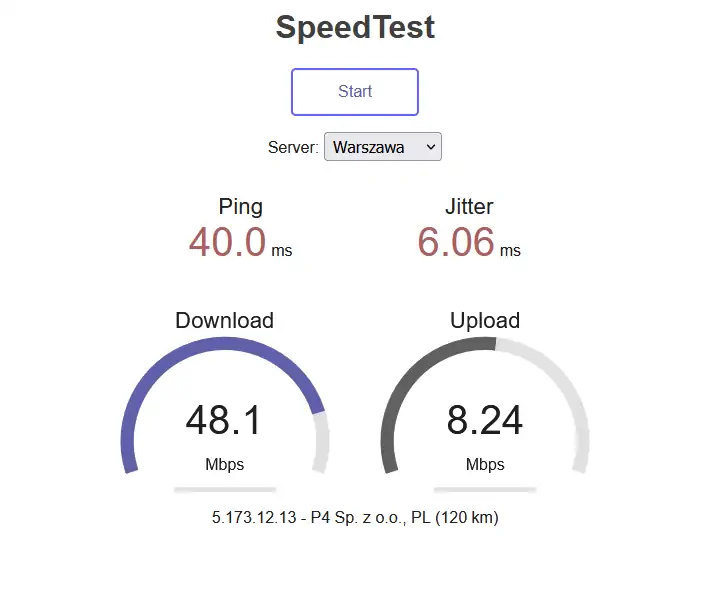Click the Upload heading
This screenshot has width=727, height=590.
tap(485, 320)
